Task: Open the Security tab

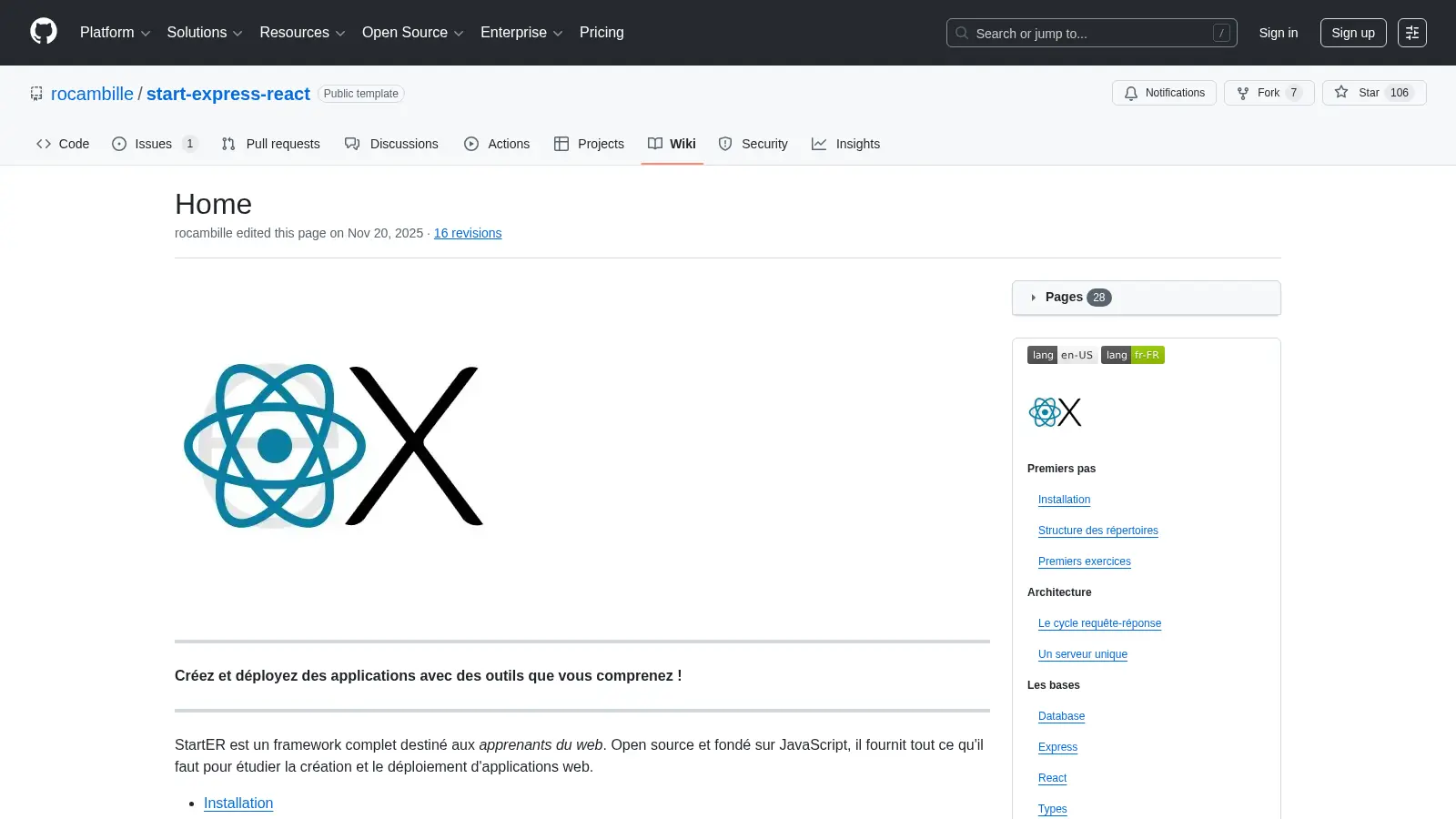Action: (x=753, y=144)
